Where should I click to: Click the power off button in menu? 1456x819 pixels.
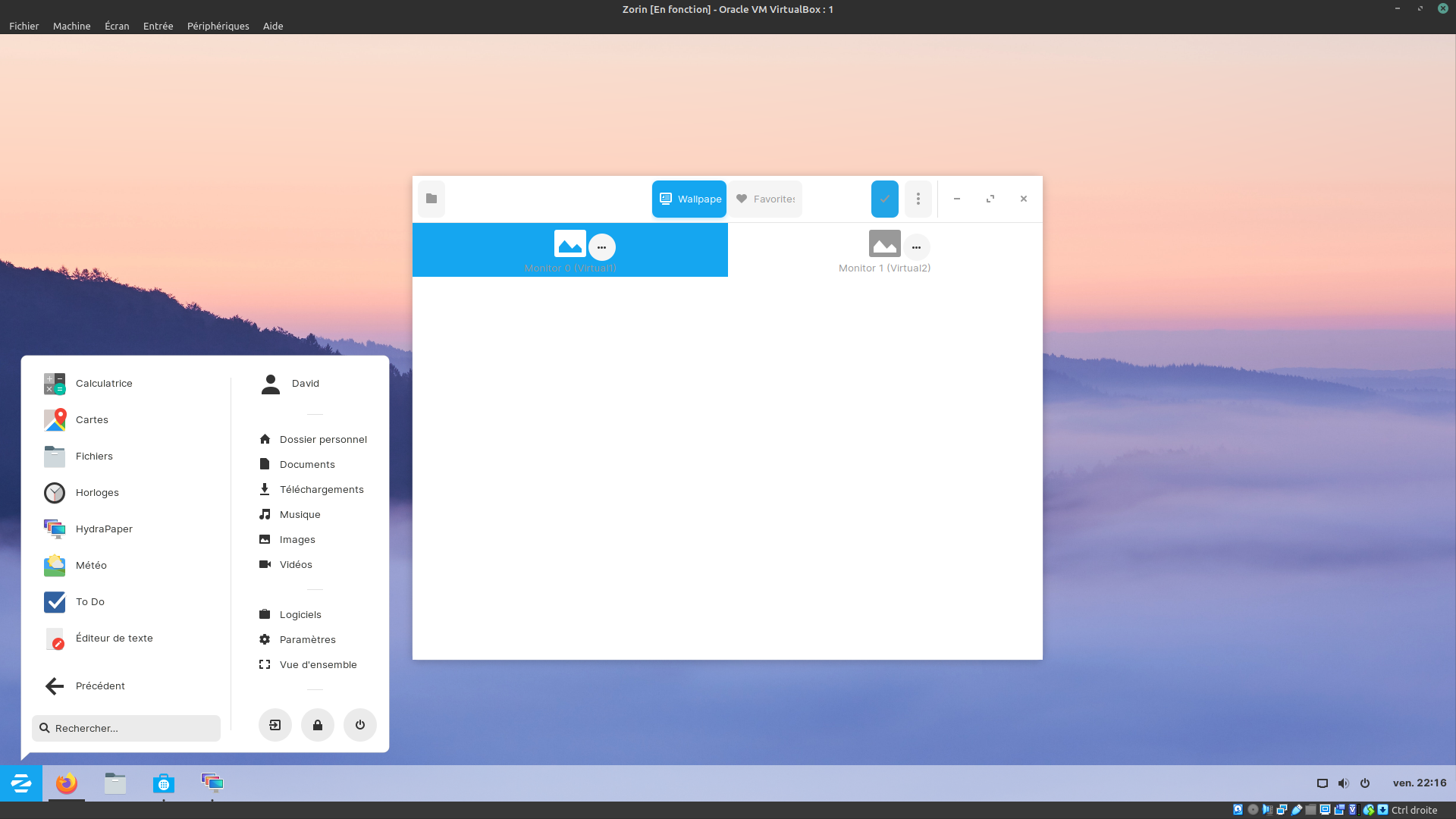pyautogui.click(x=360, y=725)
